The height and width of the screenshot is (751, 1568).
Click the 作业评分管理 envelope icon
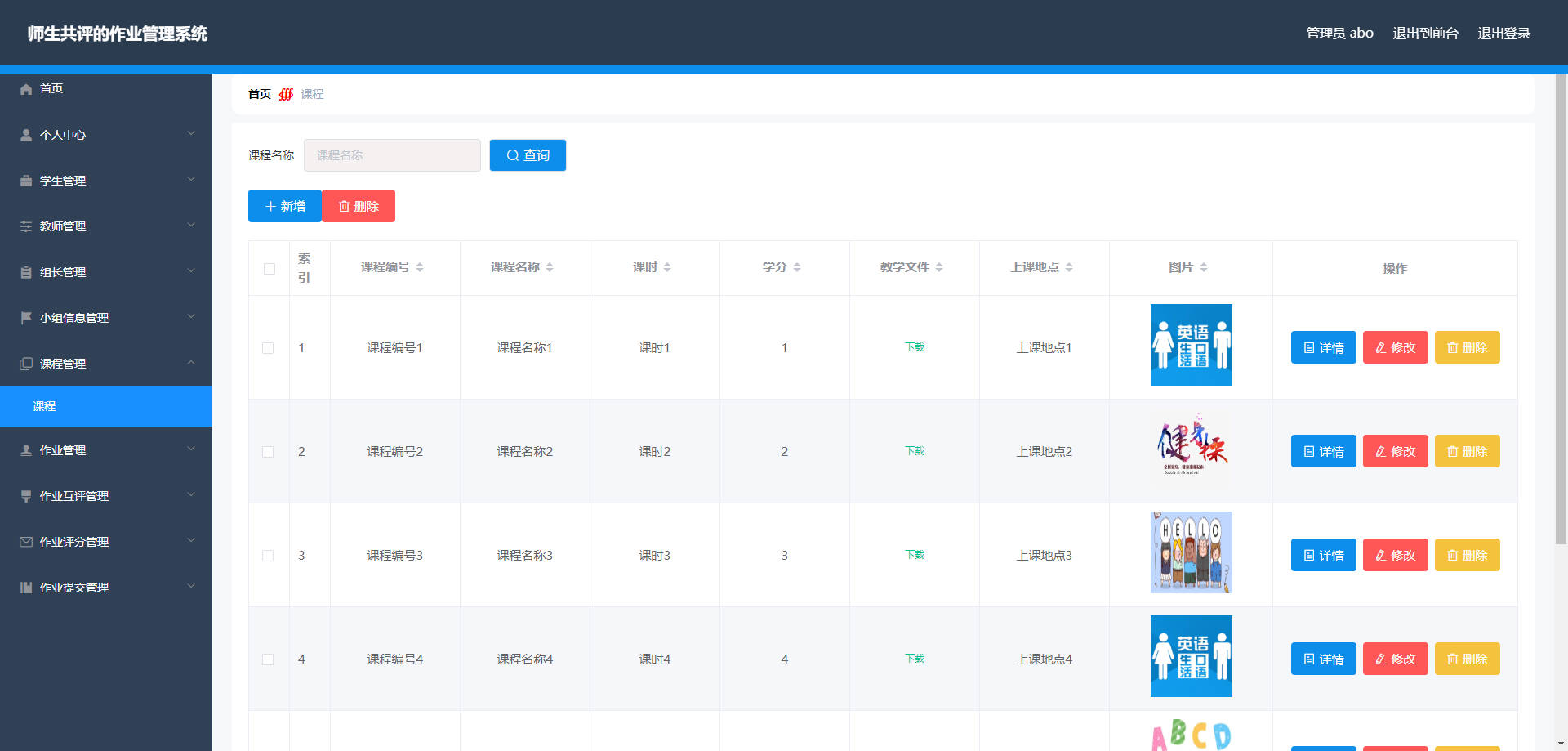26,542
